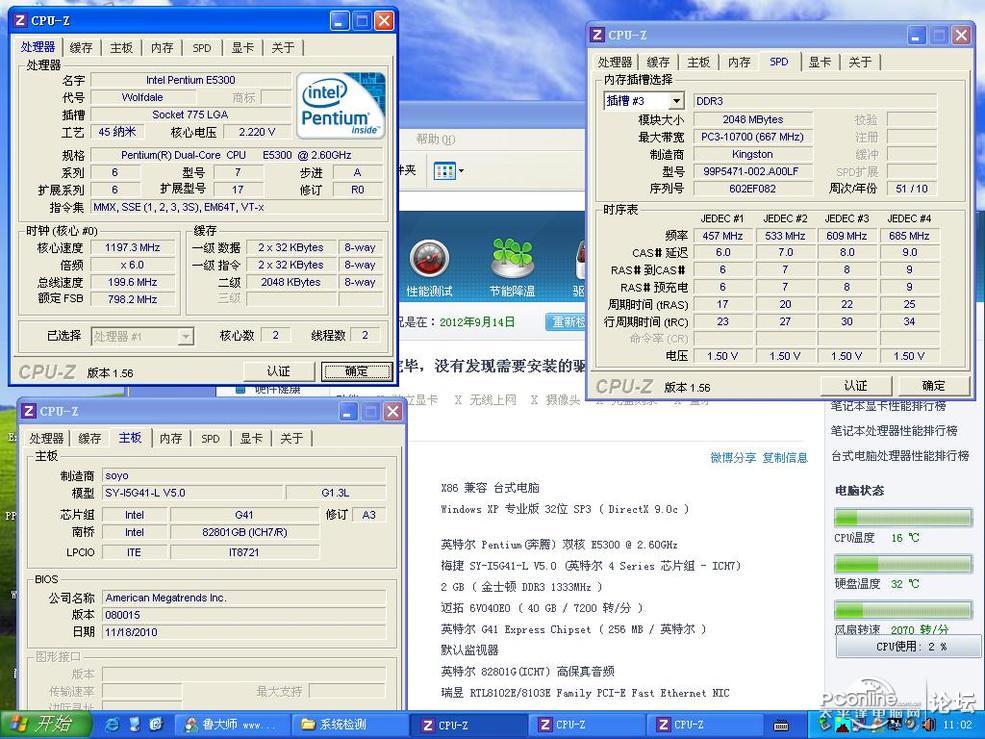Click 确定 button in processor CPU-Z window
Image resolution: width=985 pixels, height=739 pixels.
(x=356, y=371)
